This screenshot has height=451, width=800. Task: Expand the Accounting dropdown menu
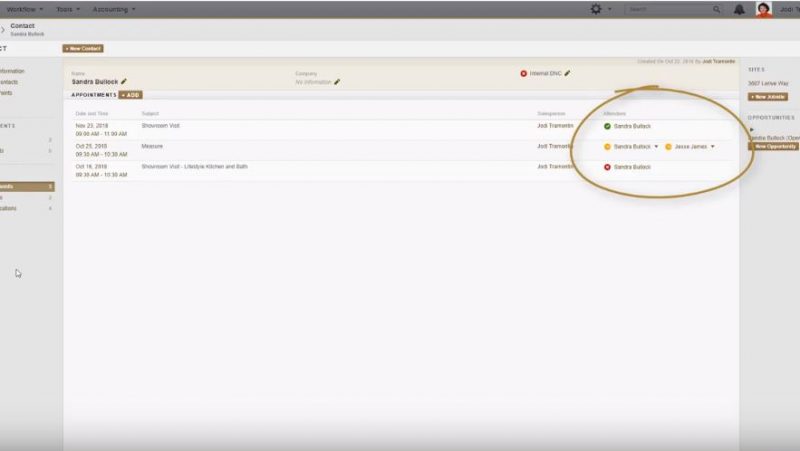tap(114, 9)
